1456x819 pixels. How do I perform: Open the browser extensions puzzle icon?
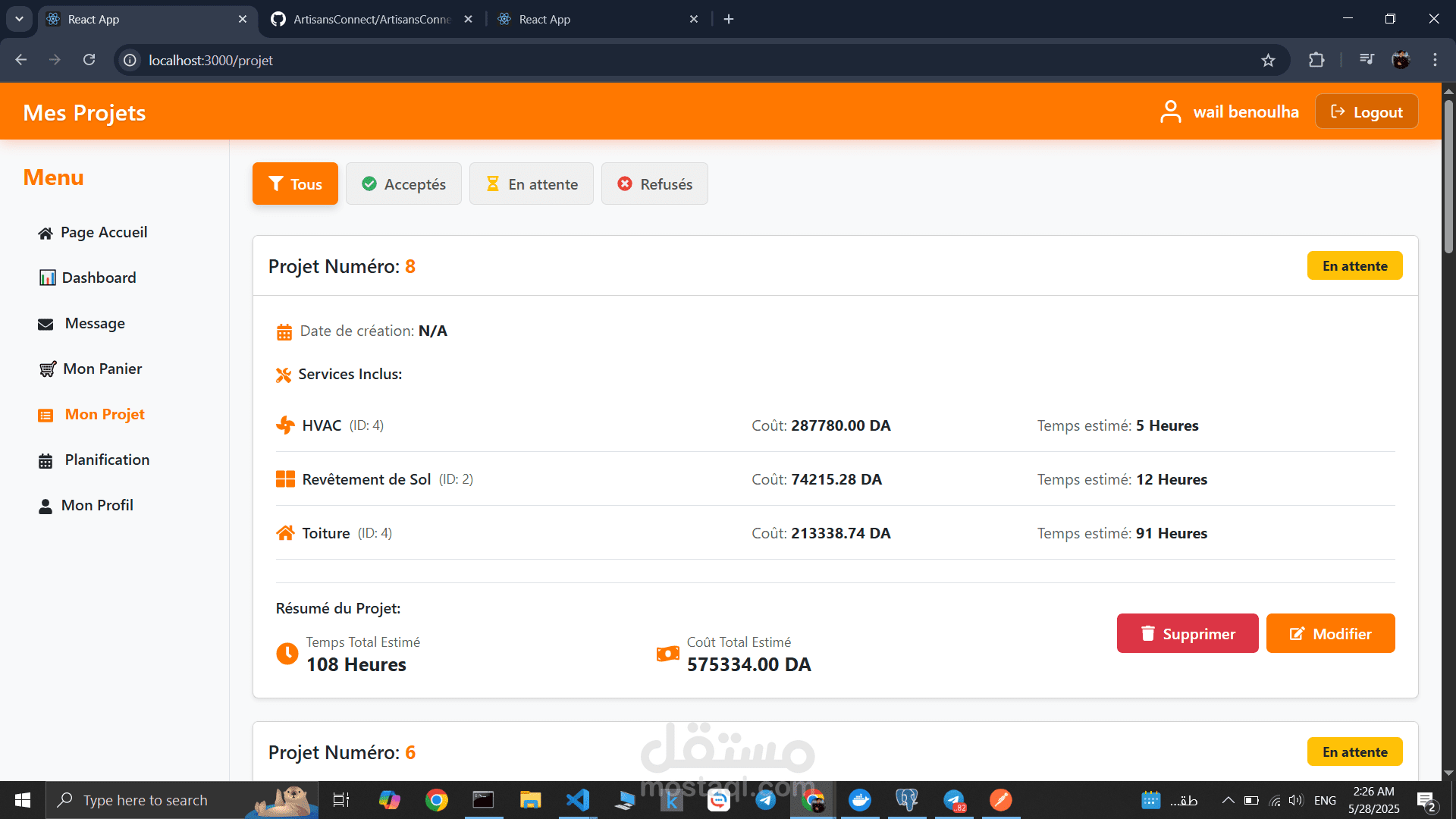point(1316,60)
